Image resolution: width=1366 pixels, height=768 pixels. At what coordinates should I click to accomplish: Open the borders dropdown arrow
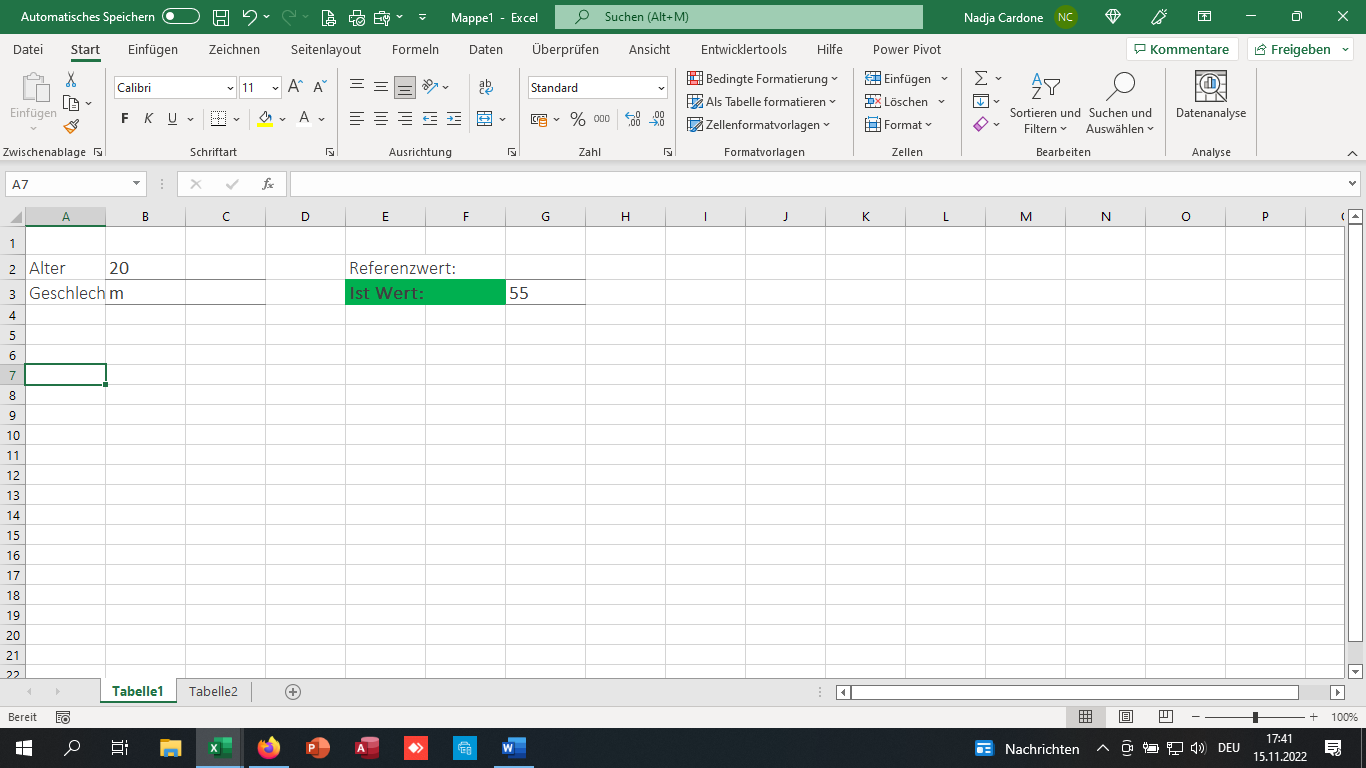[237, 119]
